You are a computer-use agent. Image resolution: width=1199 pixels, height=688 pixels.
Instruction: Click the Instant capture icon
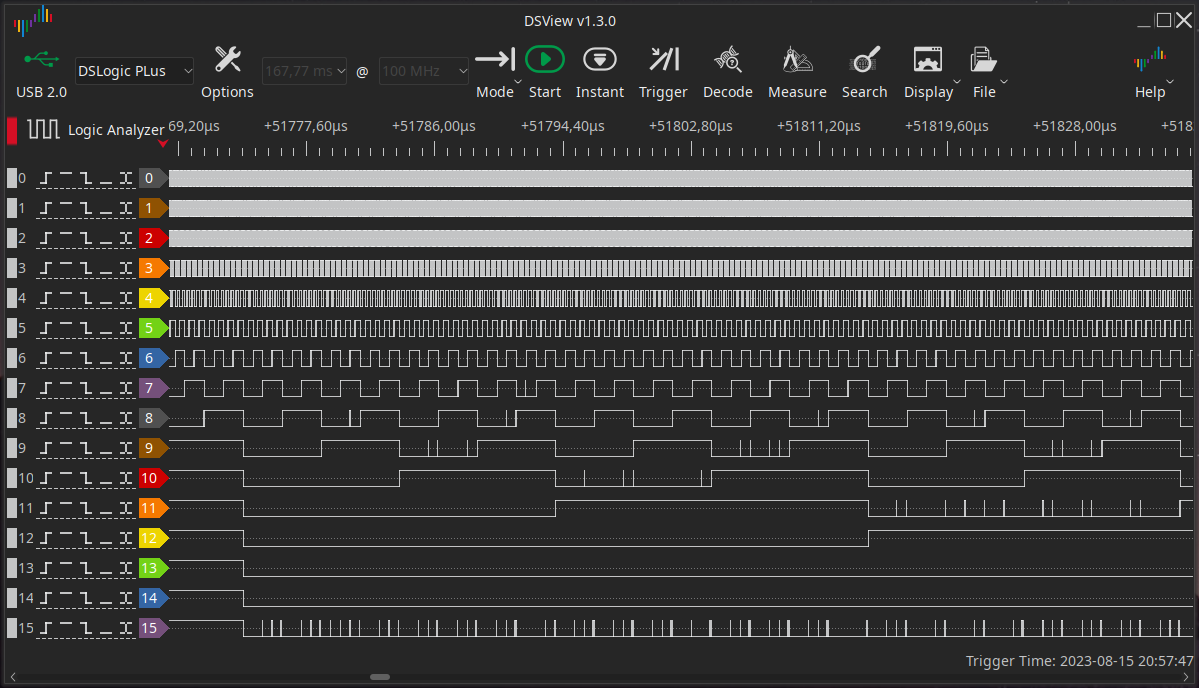point(599,59)
